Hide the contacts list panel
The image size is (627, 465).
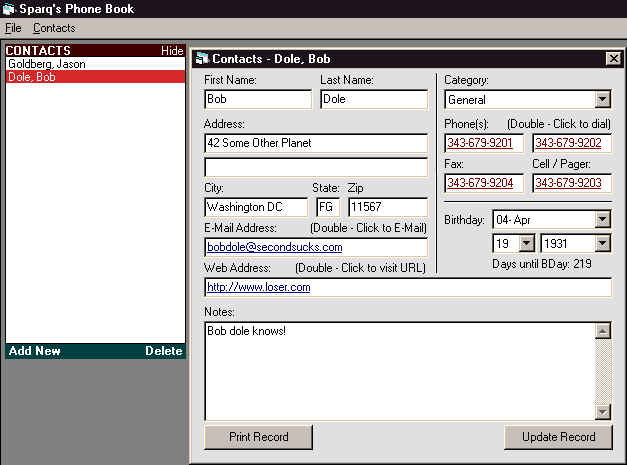(172, 50)
